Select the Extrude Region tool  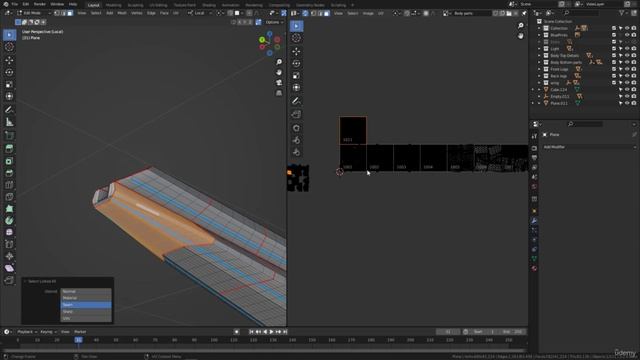pos(9,149)
